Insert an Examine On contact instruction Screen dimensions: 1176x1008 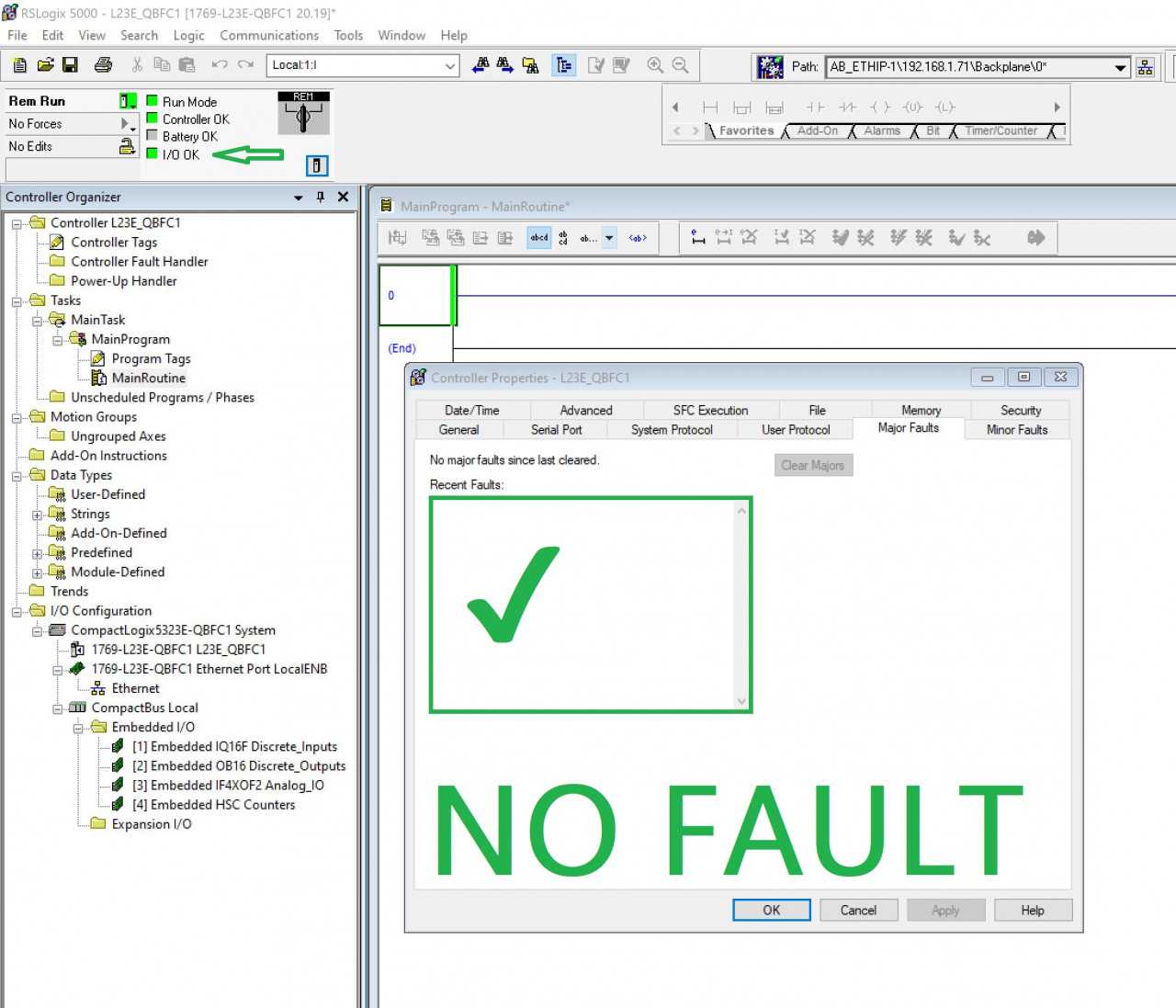(815, 108)
